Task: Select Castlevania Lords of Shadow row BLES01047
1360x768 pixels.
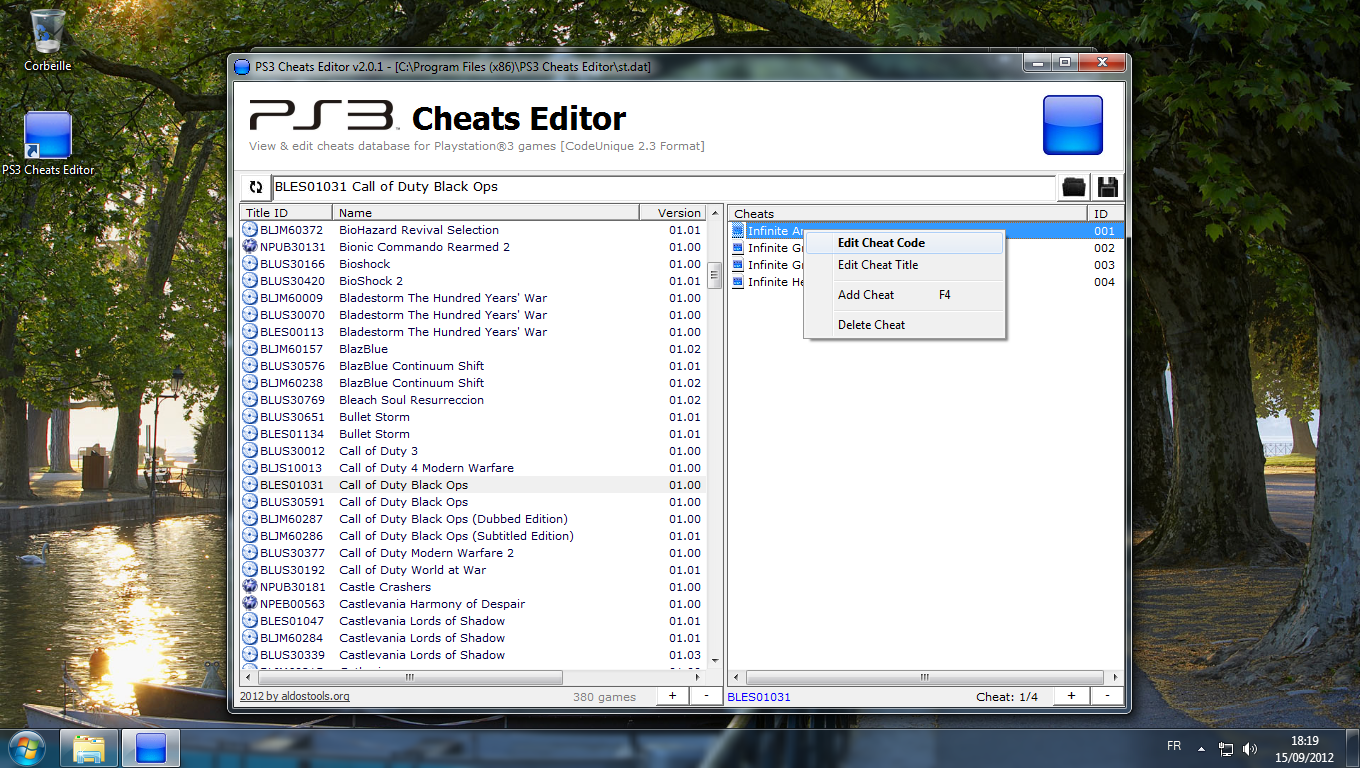Action: click(x=473, y=621)
